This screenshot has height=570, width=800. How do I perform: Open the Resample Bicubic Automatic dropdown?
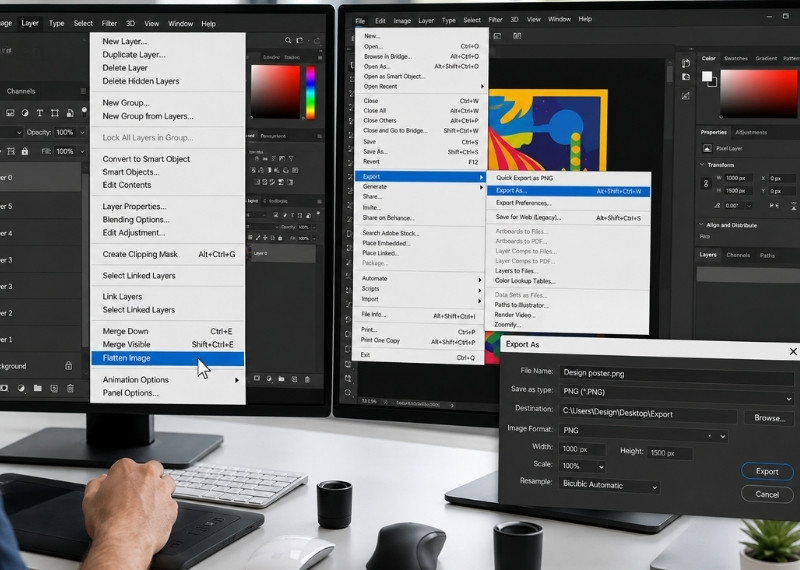(609, 485)
